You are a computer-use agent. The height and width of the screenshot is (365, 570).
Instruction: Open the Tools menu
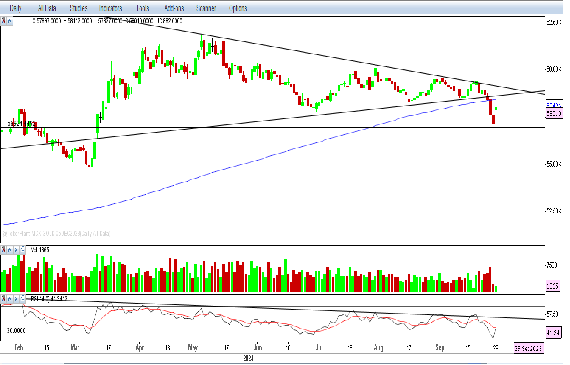point(142,8)
